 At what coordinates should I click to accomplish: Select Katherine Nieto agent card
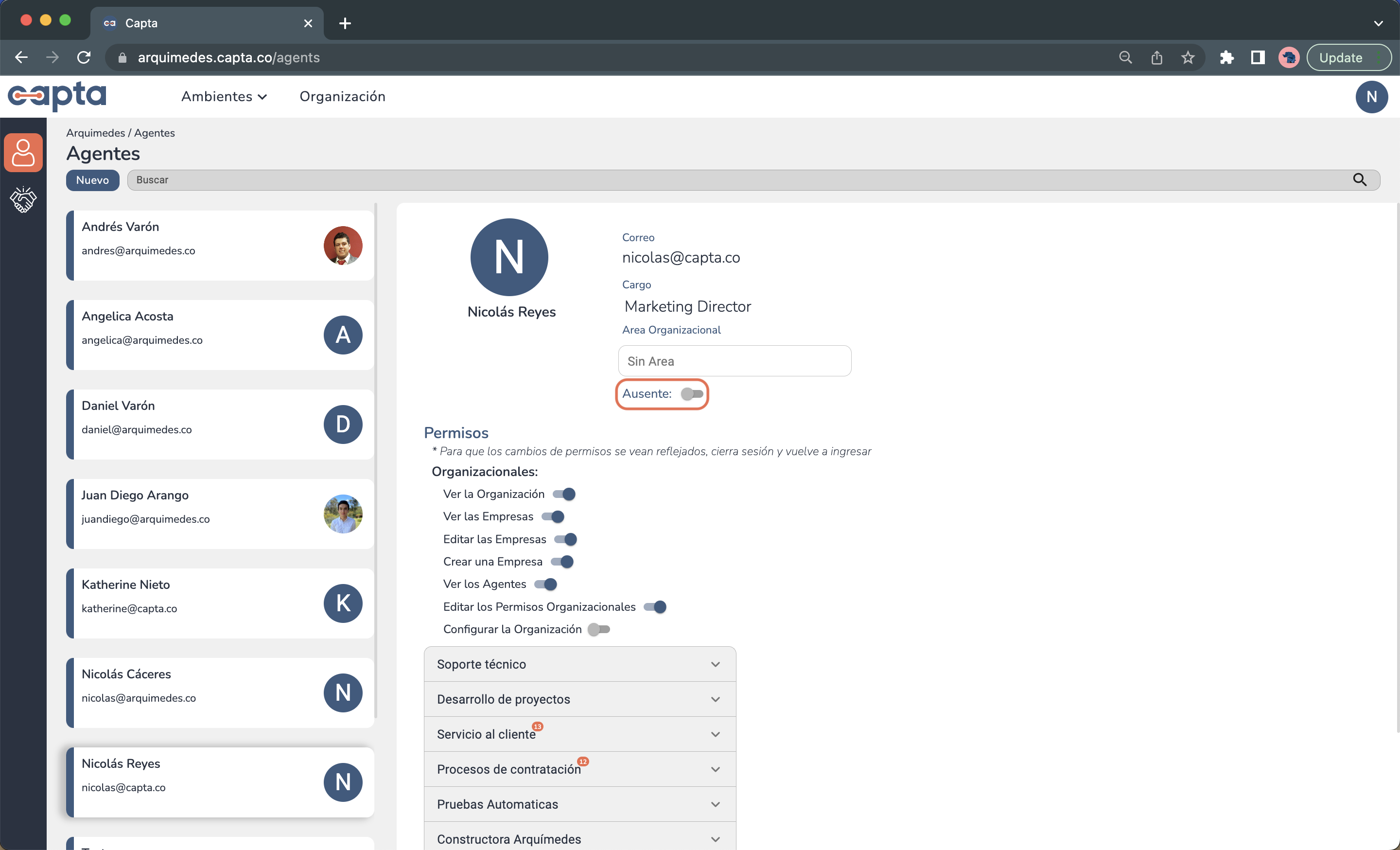pos(220,603)
